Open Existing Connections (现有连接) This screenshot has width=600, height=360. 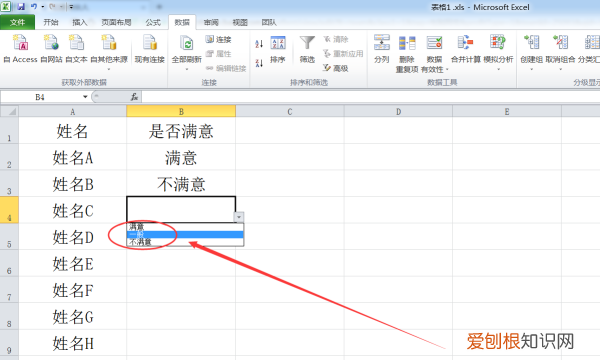pyautogui.click(x=150, y=48)
